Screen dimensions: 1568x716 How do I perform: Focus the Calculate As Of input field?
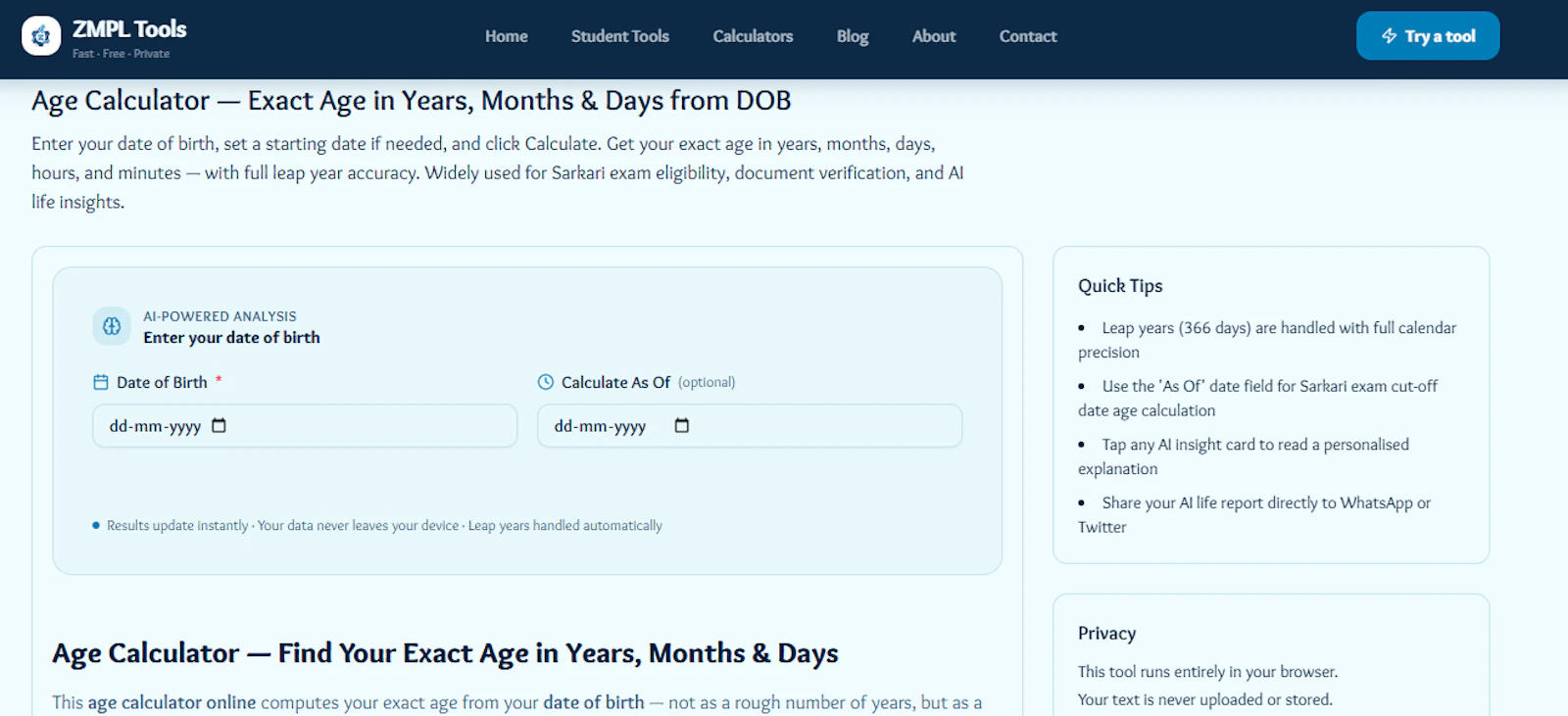(x=750, y=426)
